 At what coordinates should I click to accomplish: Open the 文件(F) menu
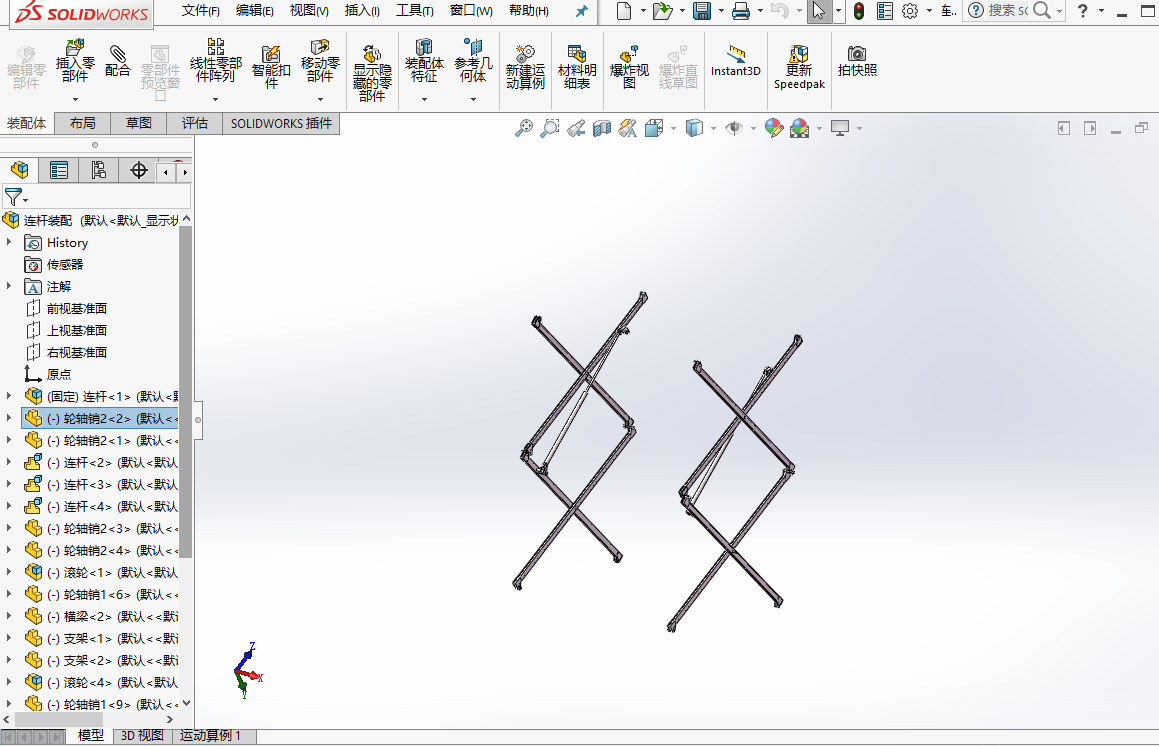tap(200, 11)
